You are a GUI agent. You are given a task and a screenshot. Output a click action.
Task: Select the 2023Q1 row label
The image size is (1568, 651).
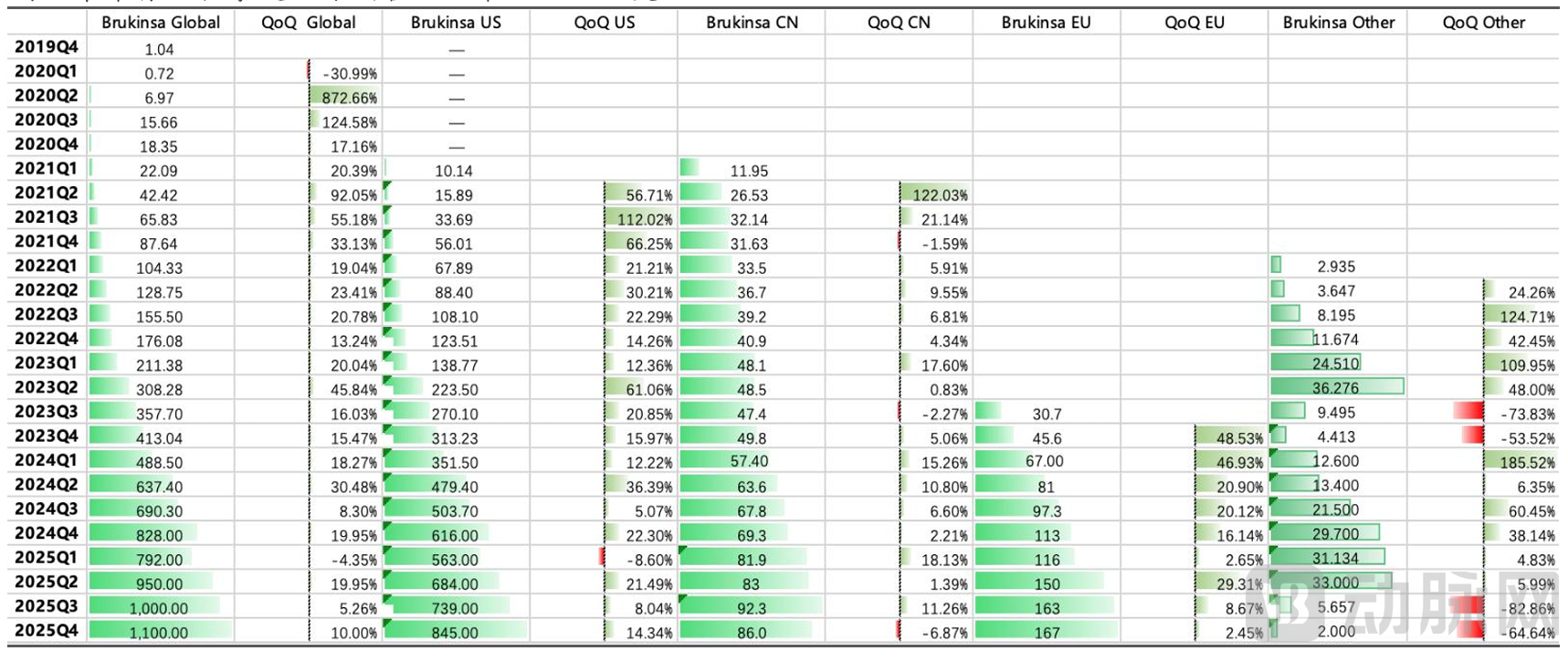(x=47, y=363)
